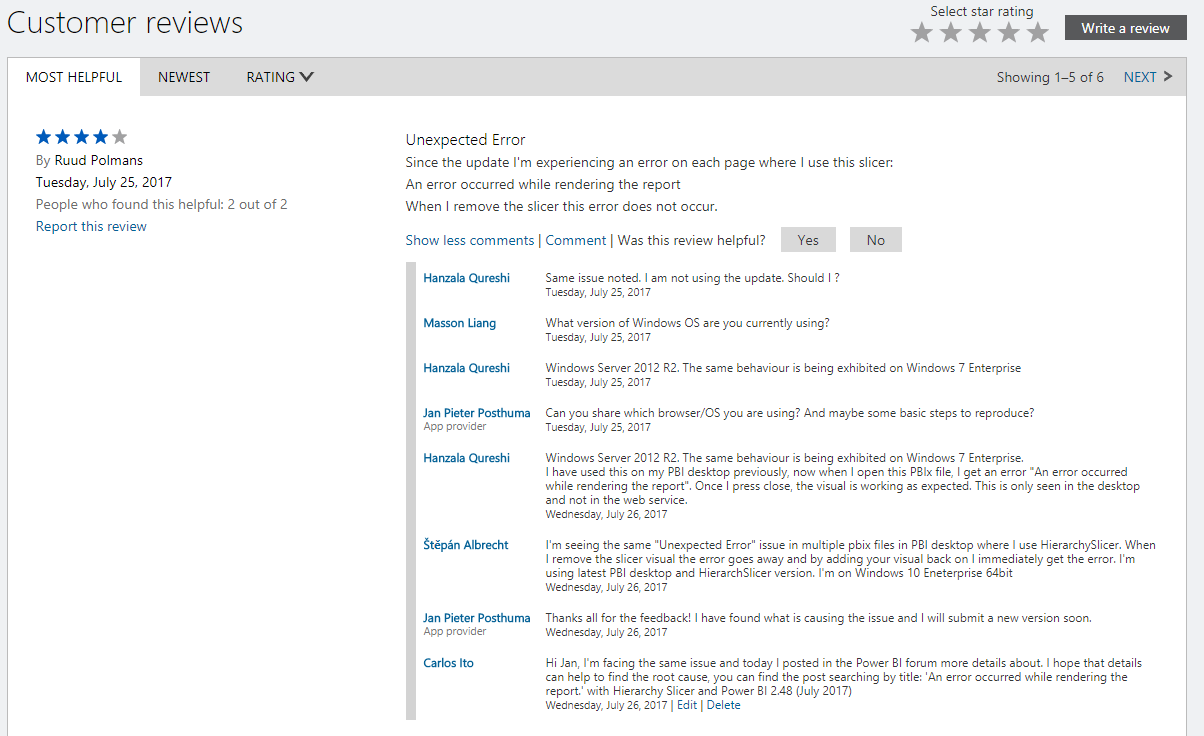Image resolution: width=1204 pixels, height=736 pixels.
Task: Select the fourth star rating
Action: 1009,33
